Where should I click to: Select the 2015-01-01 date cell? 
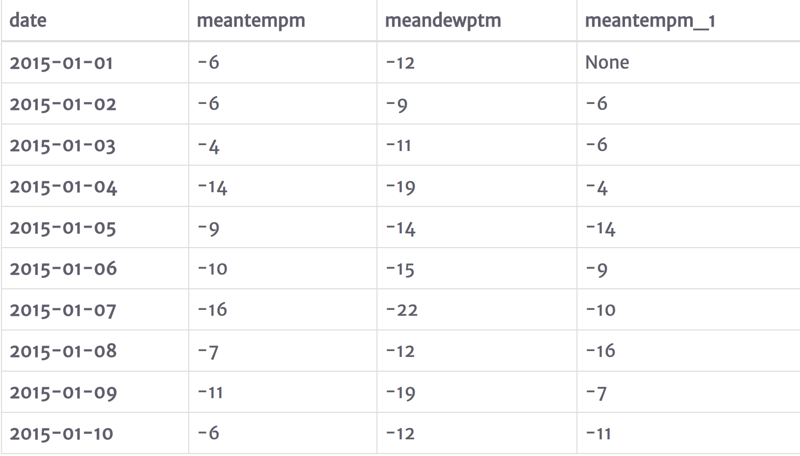click(x=62, y=63)
